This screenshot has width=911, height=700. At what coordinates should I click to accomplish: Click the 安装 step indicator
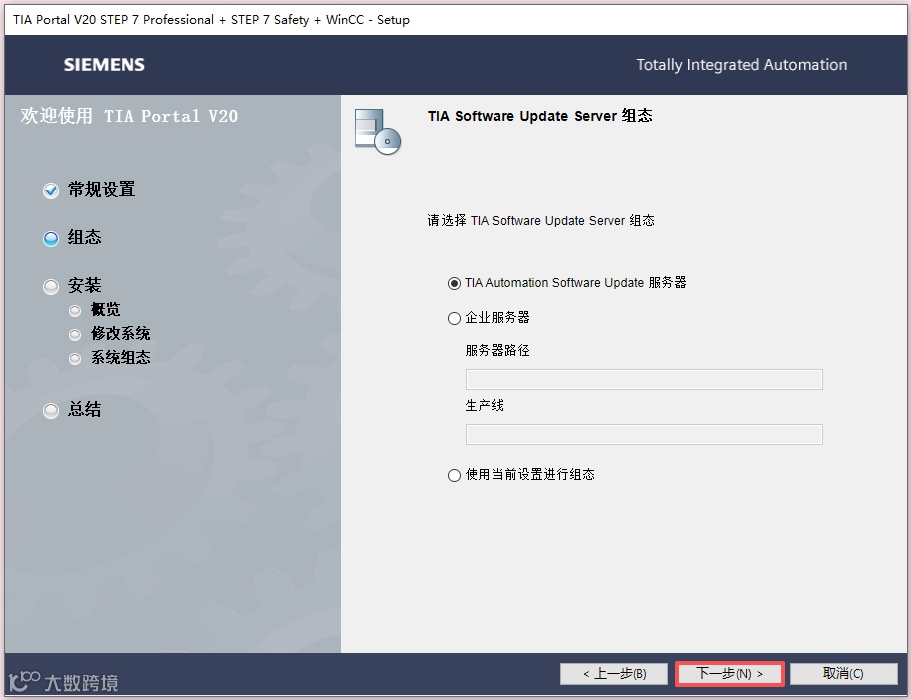point(51,286)
